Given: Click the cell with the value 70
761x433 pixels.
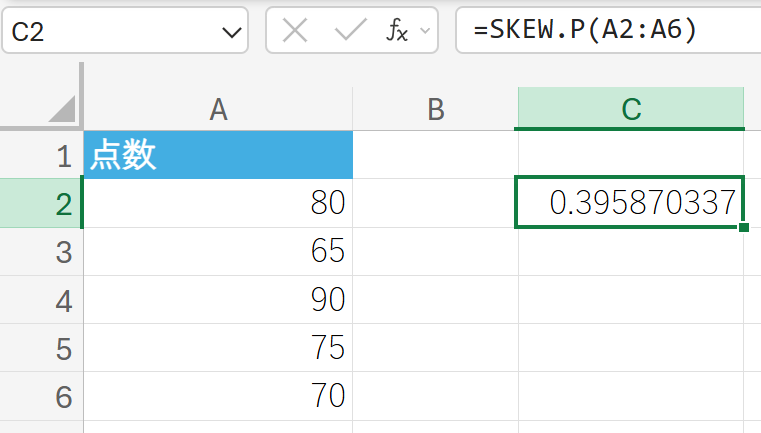Looking at the screenshot, I should coord(218,397).
